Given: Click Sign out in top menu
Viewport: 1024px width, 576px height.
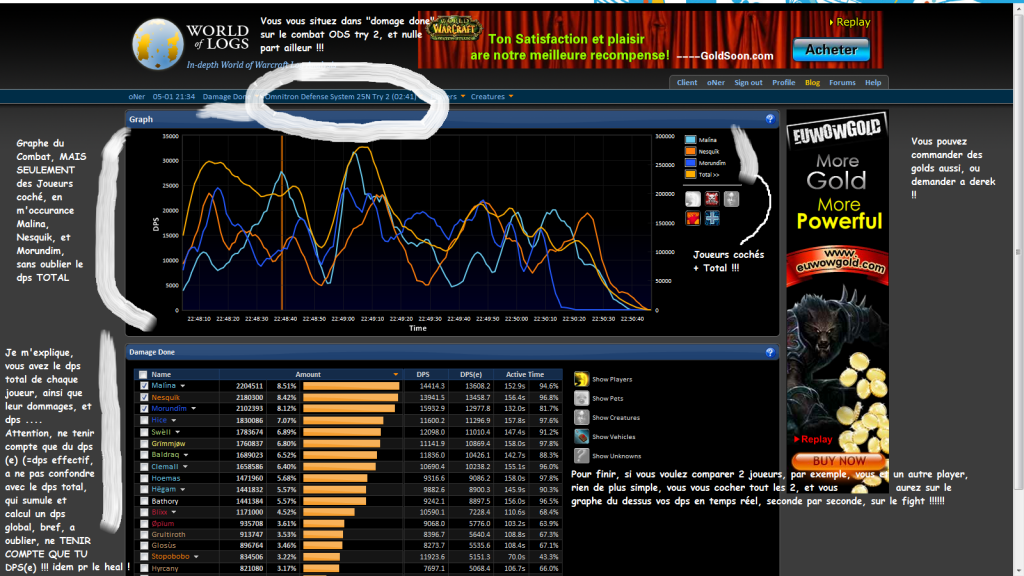Looking at the screenshot, I should tap(748, 82).
